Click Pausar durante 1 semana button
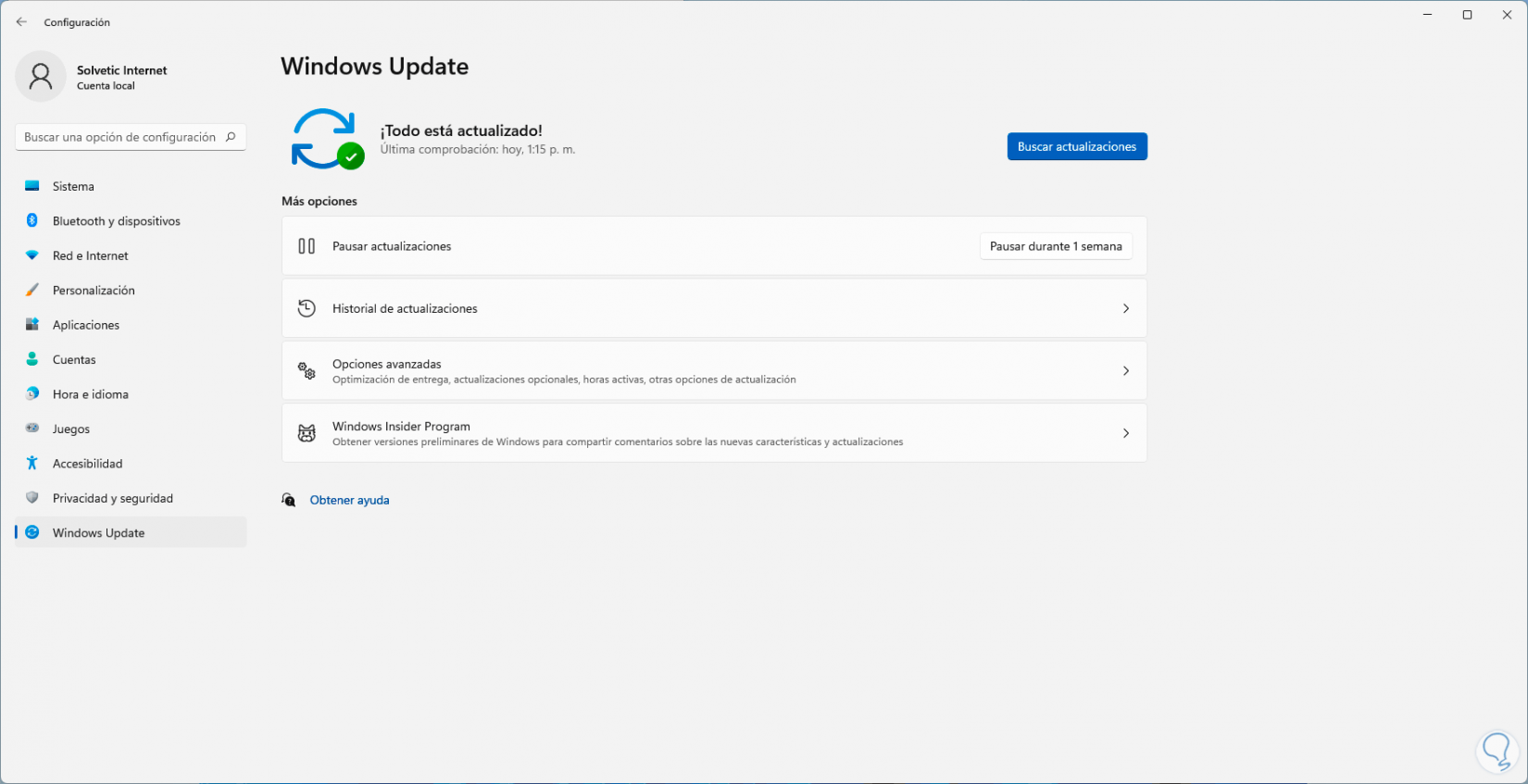The image size is (1528, 784). [1055, 246]
